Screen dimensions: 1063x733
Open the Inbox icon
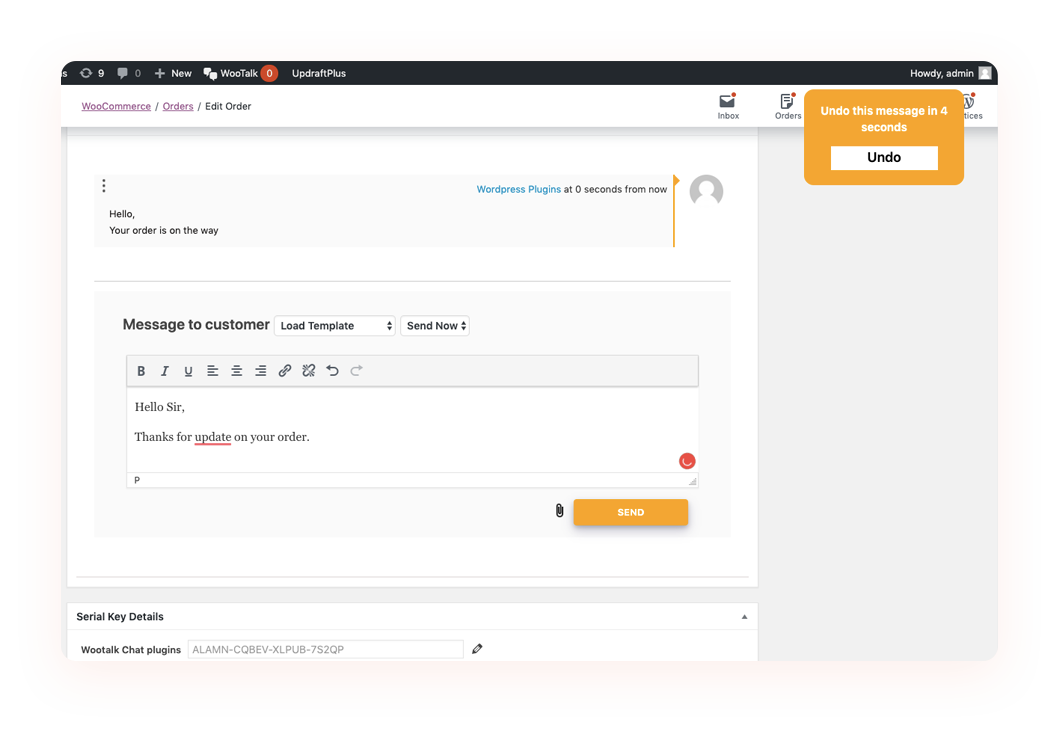pyautogui.click(x=728, y=106)
